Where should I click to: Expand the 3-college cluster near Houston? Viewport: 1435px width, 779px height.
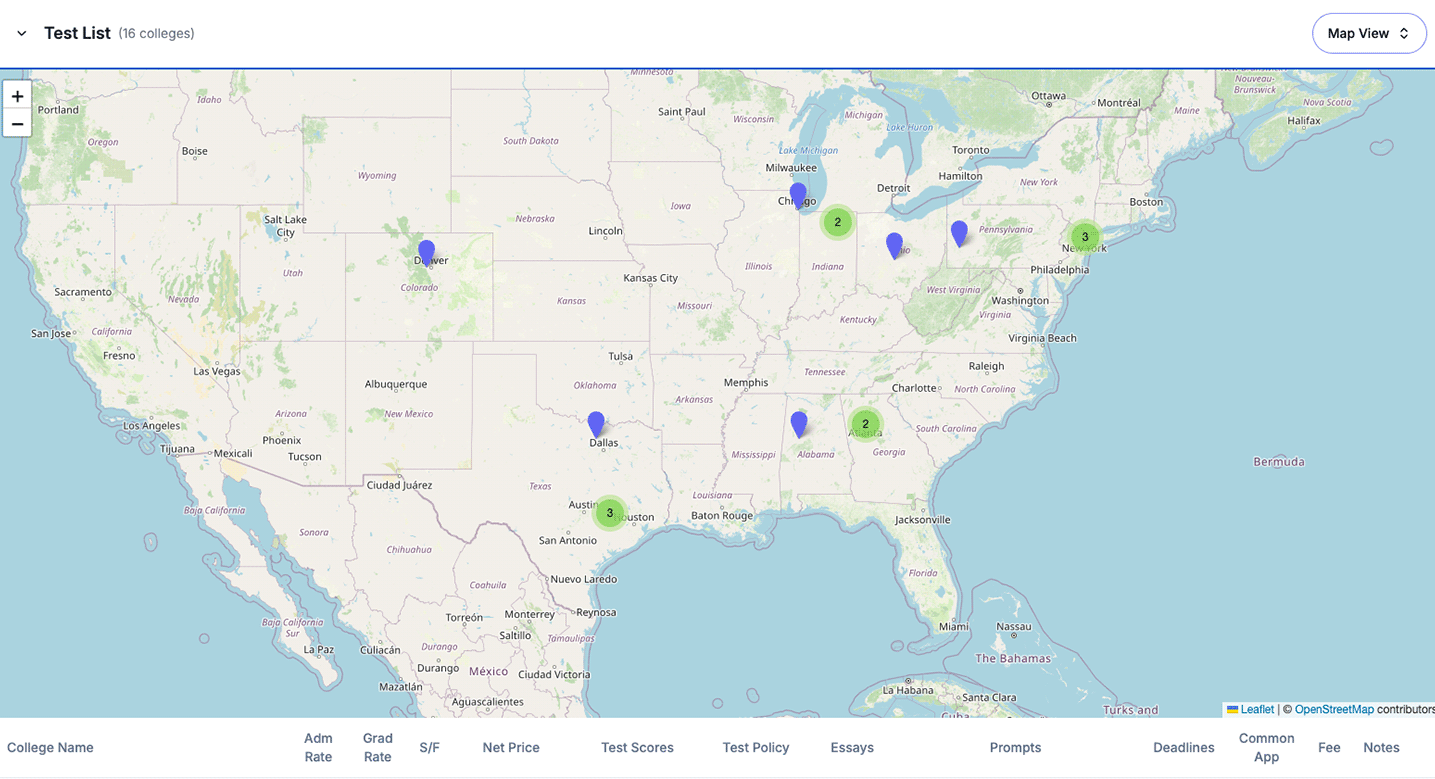point(610,513)
